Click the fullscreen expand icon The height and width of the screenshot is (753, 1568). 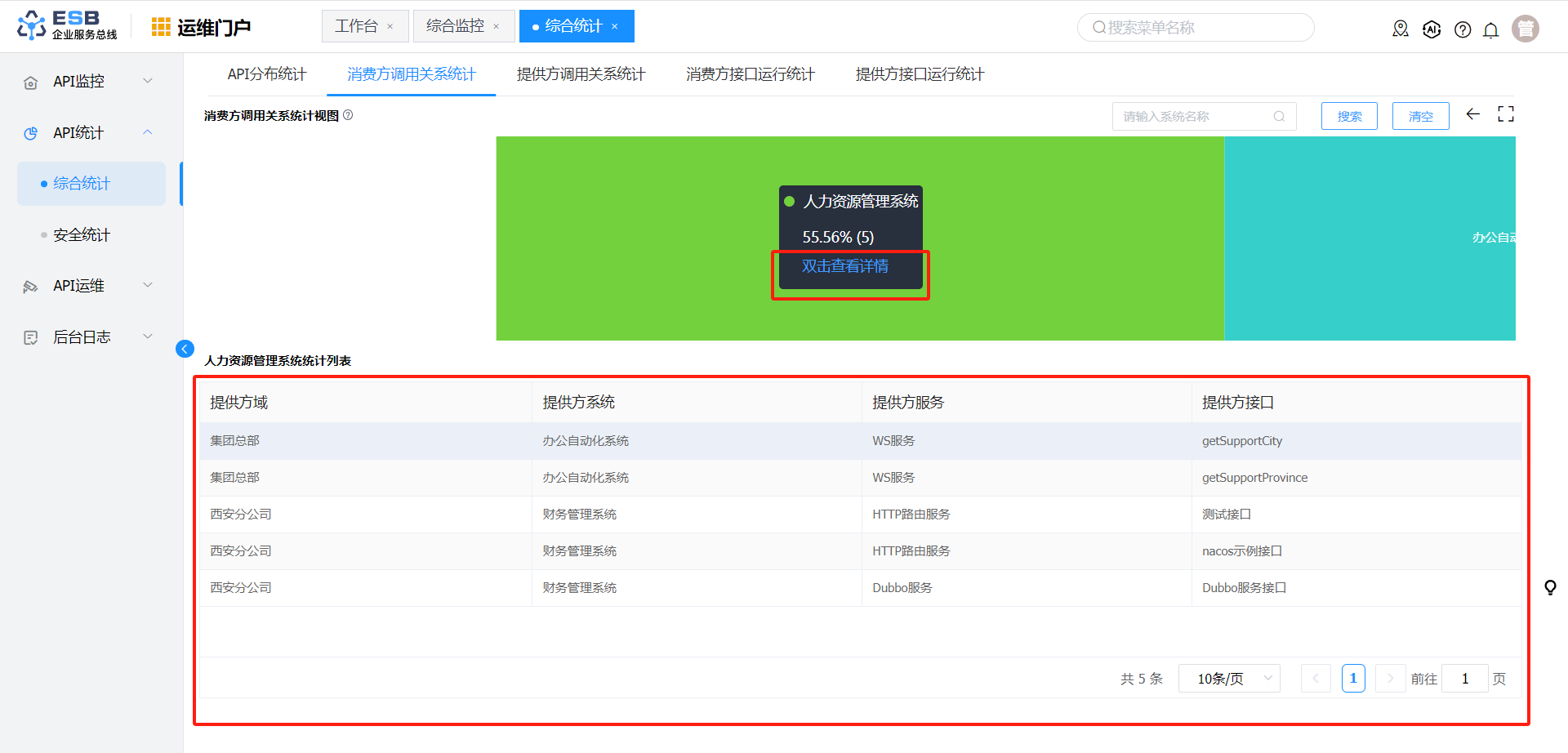pyautogui.click(x=1505, y=114)
